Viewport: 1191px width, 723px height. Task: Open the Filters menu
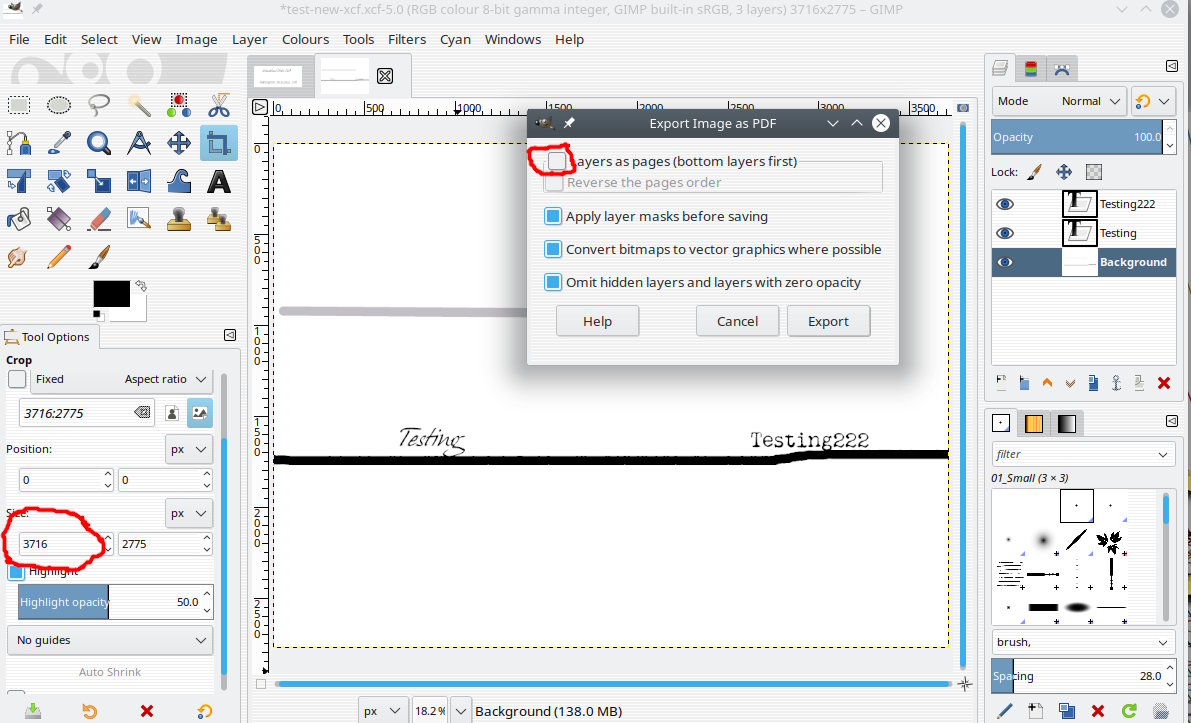pos(406,39)
